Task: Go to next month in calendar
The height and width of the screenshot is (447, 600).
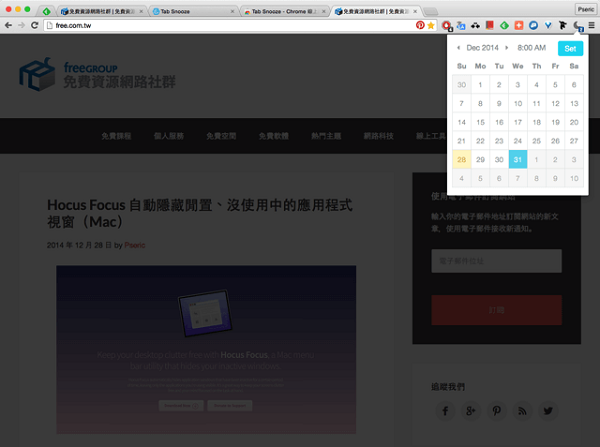Action: click(507, 48)
